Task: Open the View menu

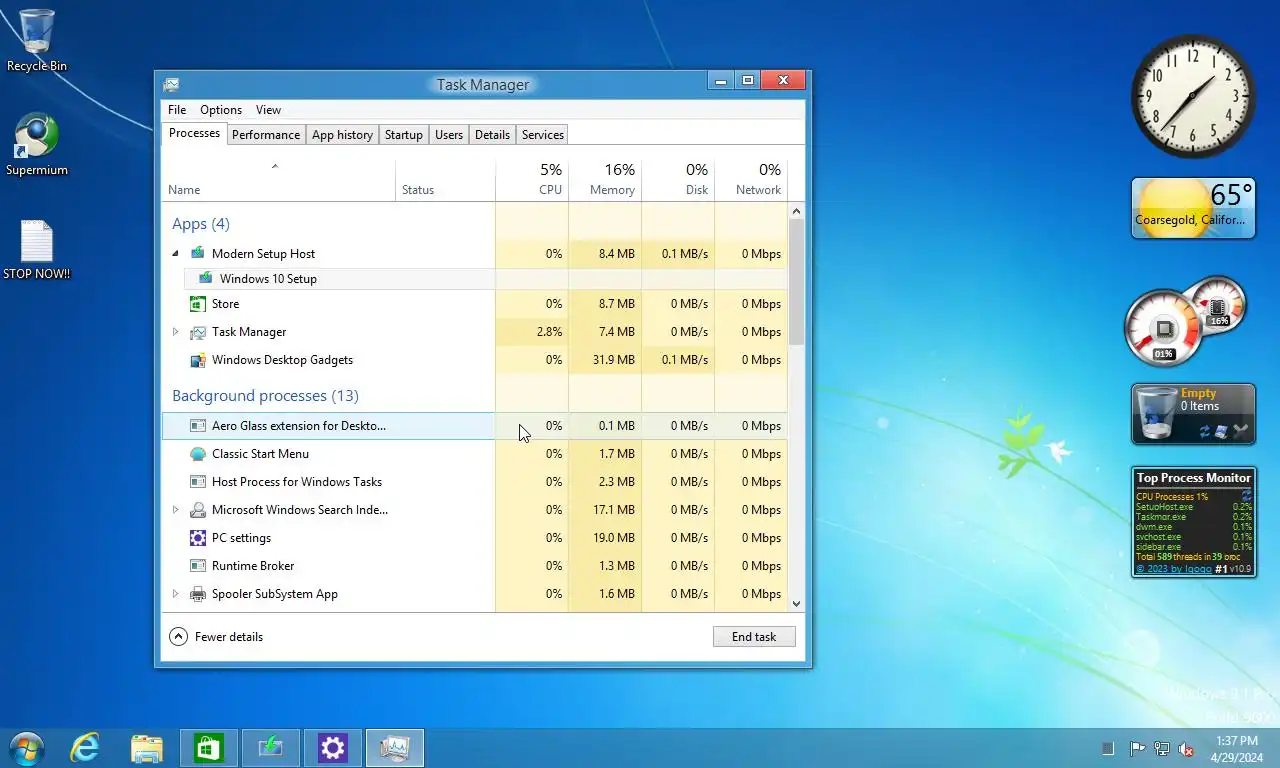Action: coord(268,110)
